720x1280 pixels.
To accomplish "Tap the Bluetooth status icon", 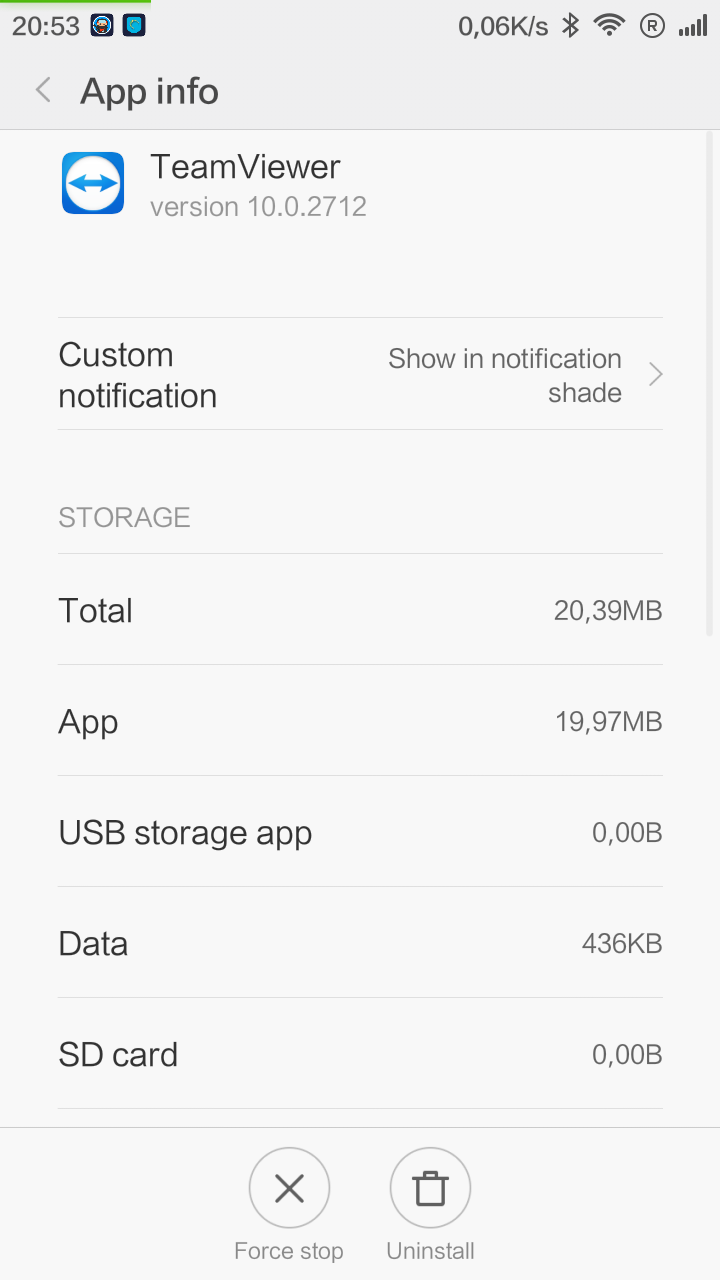I will point(570,26).
